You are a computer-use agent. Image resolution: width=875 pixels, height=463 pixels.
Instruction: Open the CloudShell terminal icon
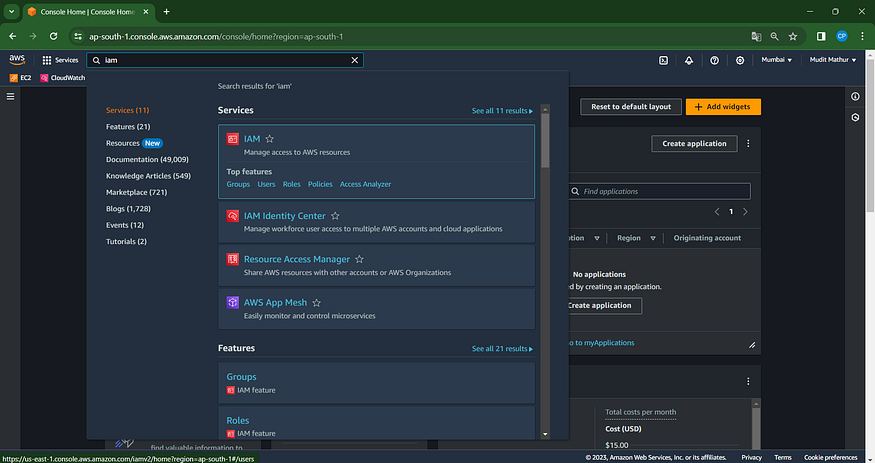pos(664,60)
